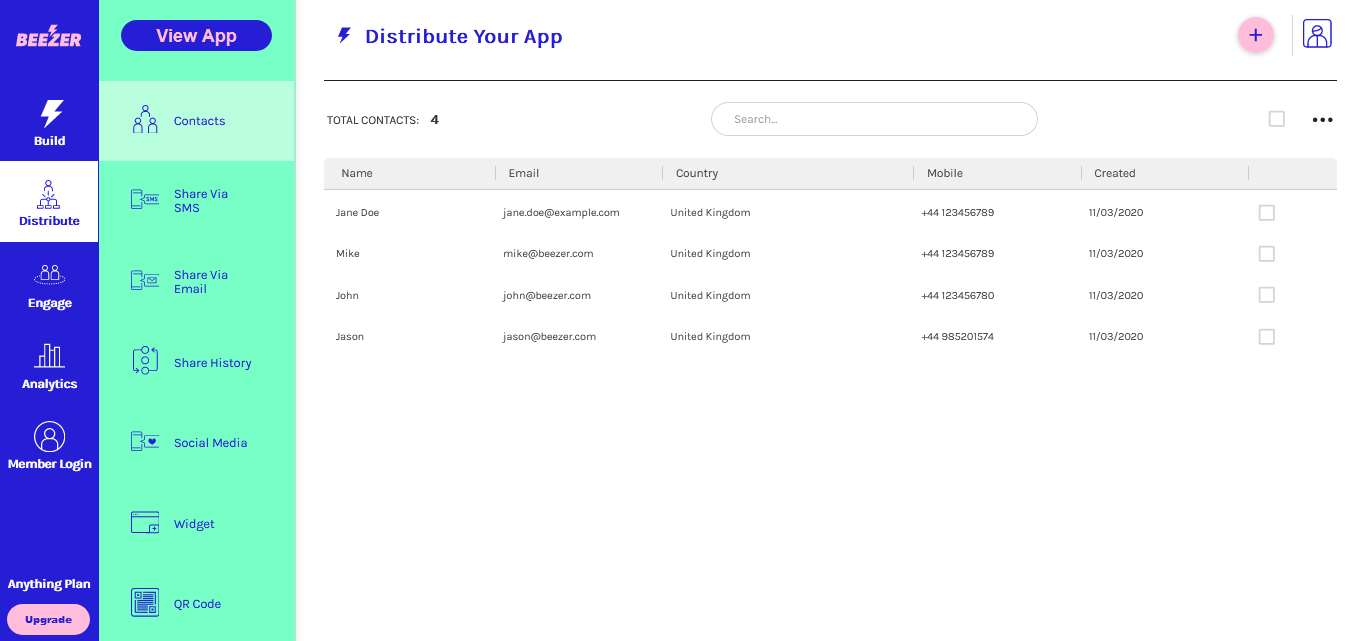Toggle the select-all contacts checkbox

pos(1276,119)
